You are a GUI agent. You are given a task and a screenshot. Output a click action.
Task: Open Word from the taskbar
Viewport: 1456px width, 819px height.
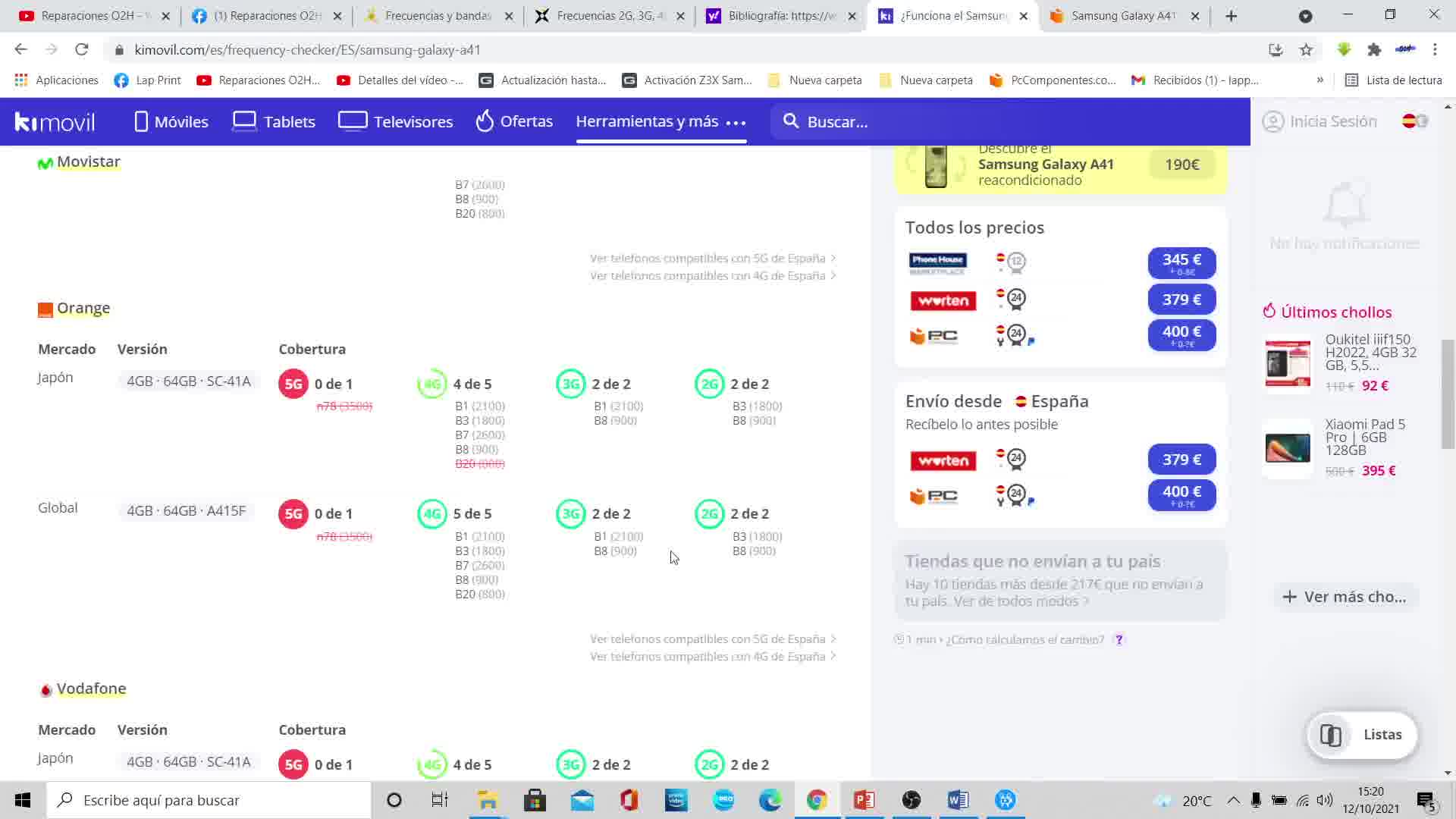click(x=958, y=800)
